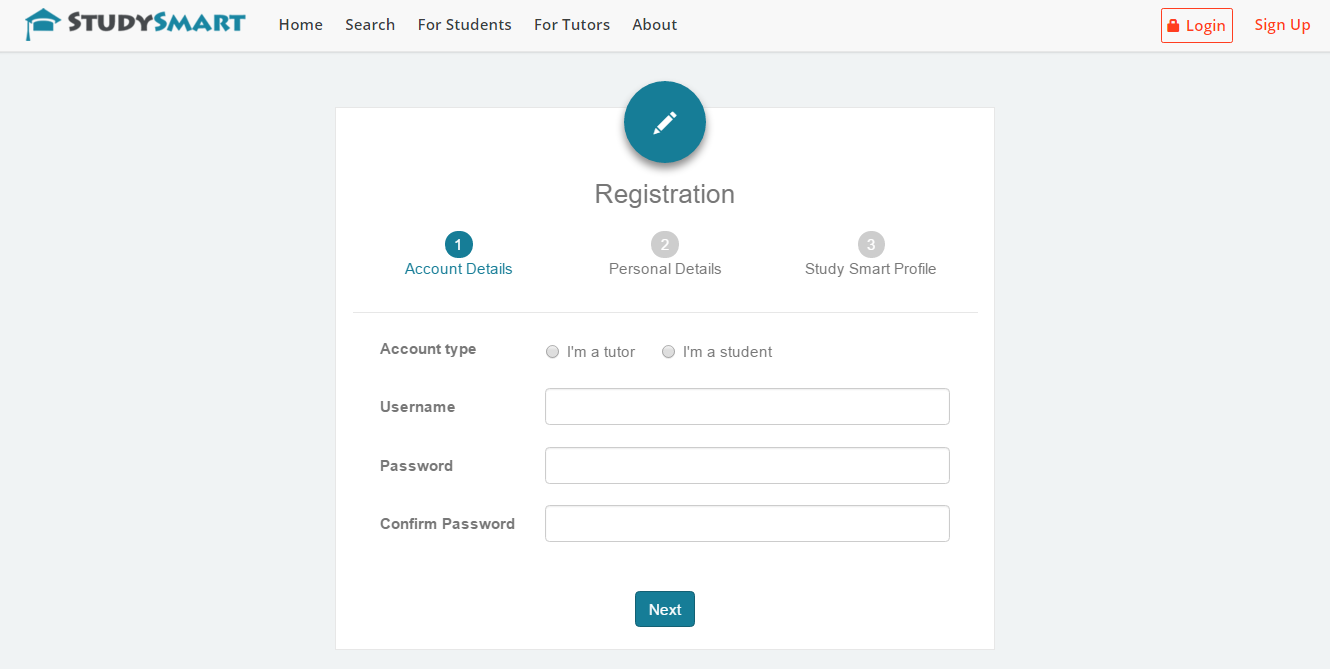Screen dimensions: 1330x669
Task: Click the Study Smart Profile step label
Action: [870, 268]
